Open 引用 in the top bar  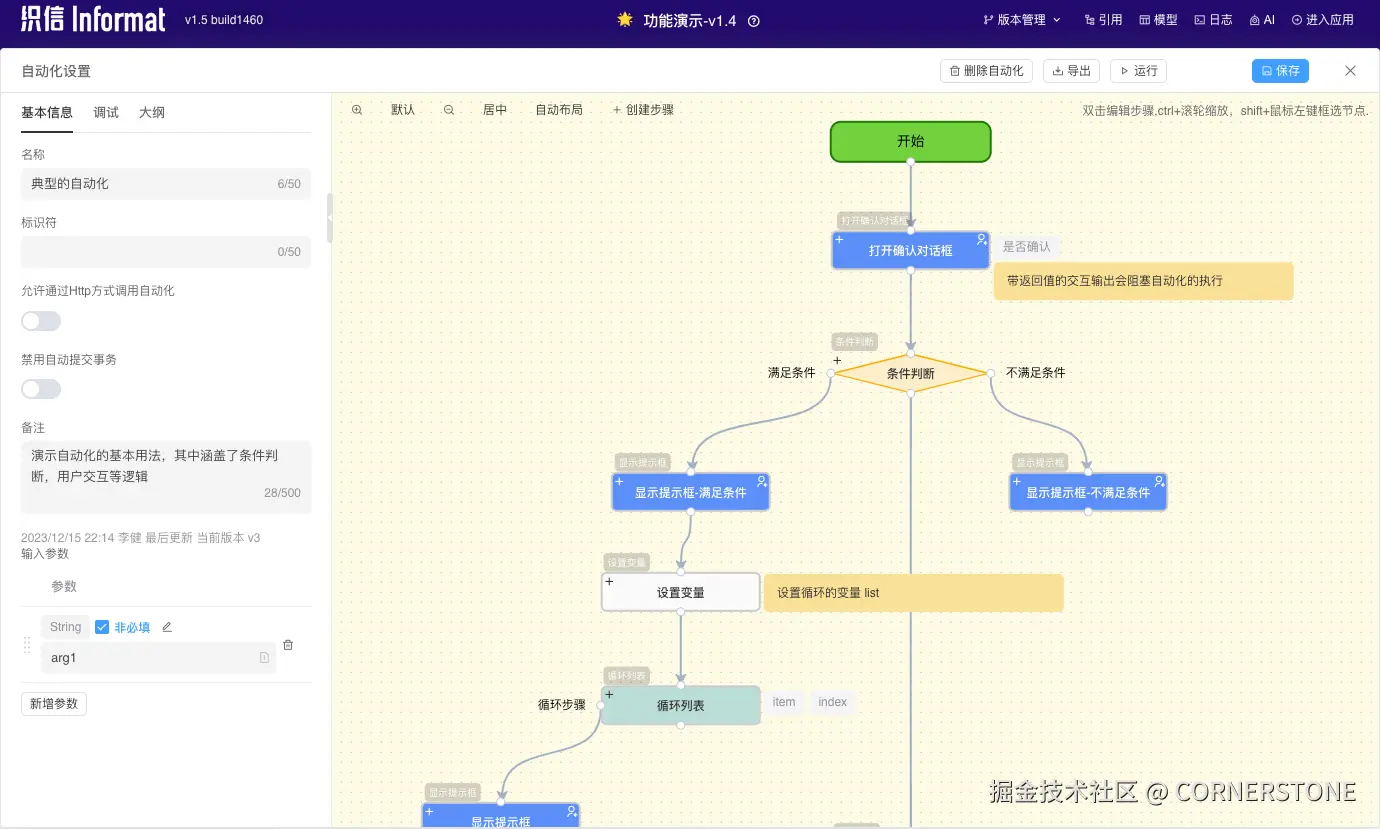[1103, 20]
